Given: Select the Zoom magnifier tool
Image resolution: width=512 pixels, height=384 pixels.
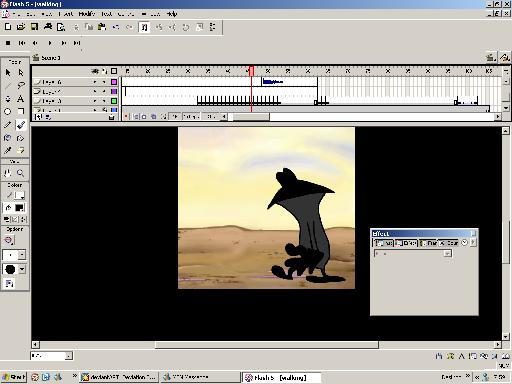Looking at the screenshot, I should (21, 173).
